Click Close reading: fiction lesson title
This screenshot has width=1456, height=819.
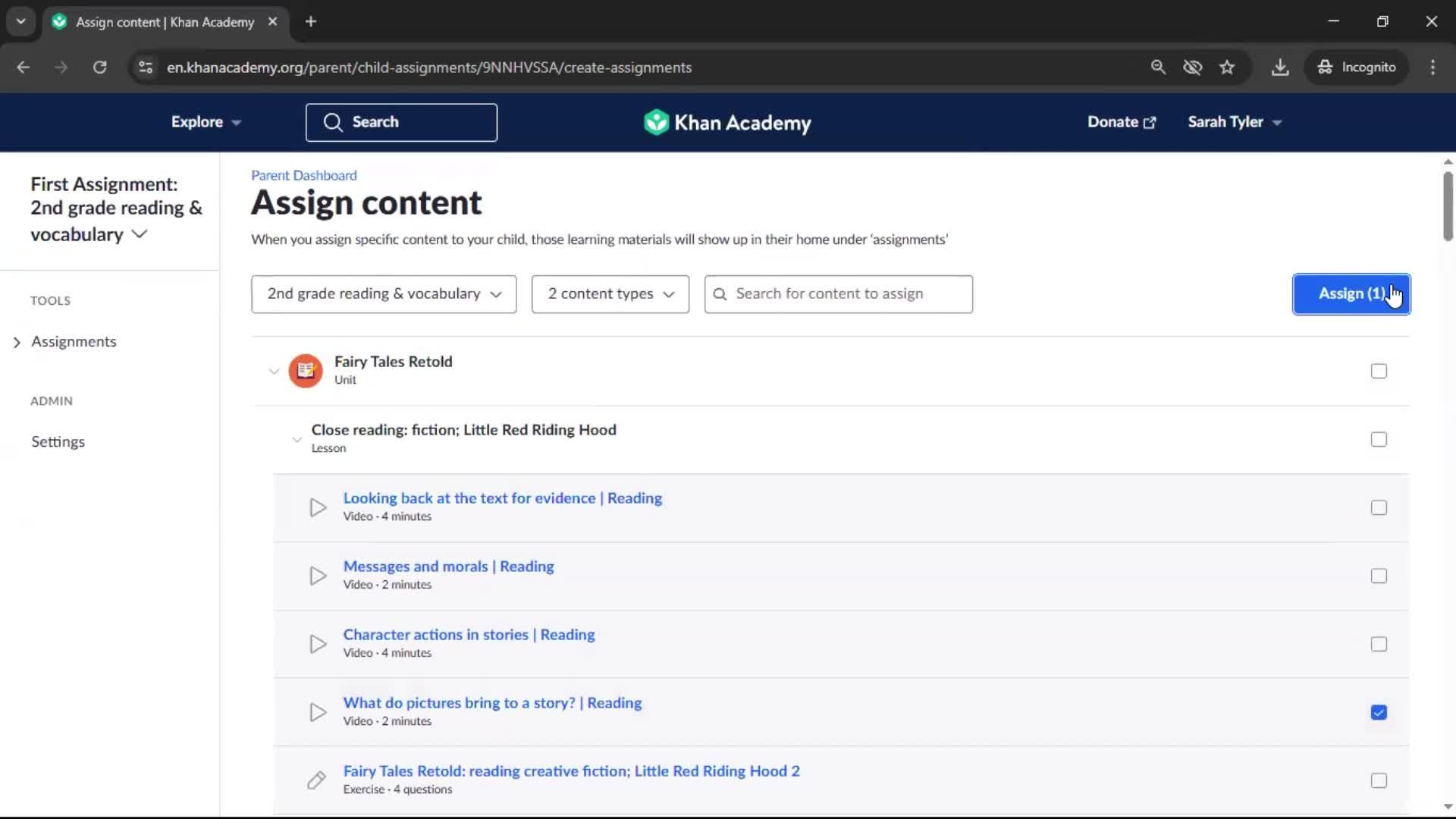(x=463, y=430)
